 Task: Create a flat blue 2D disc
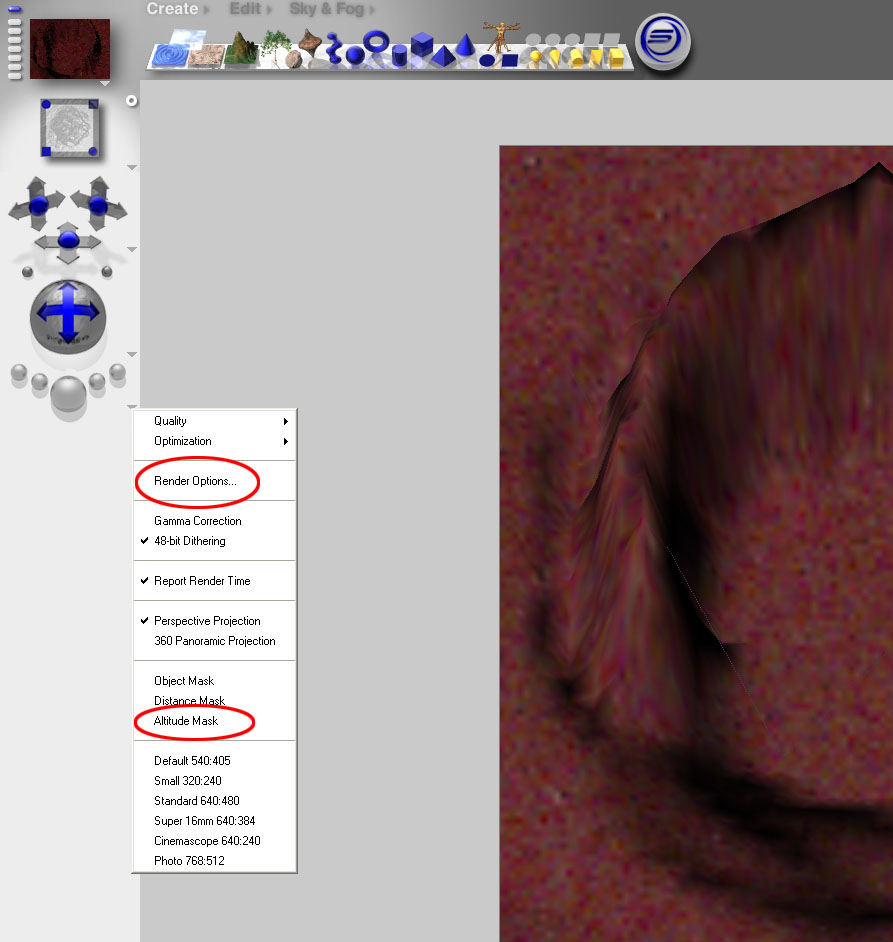[487, 60]
